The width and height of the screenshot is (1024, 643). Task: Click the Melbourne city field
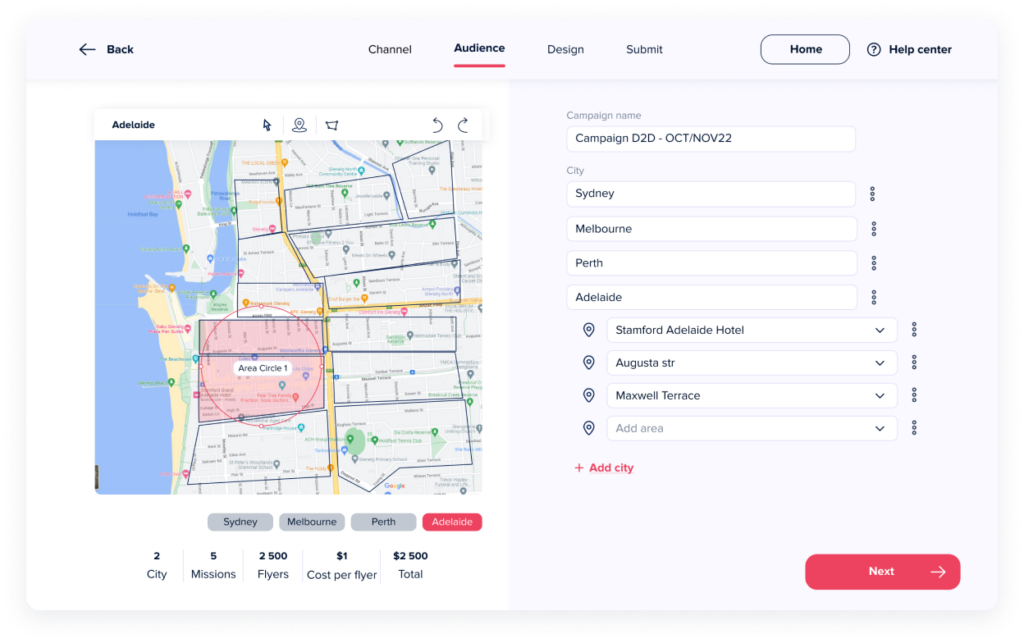[x=711, y=229]
